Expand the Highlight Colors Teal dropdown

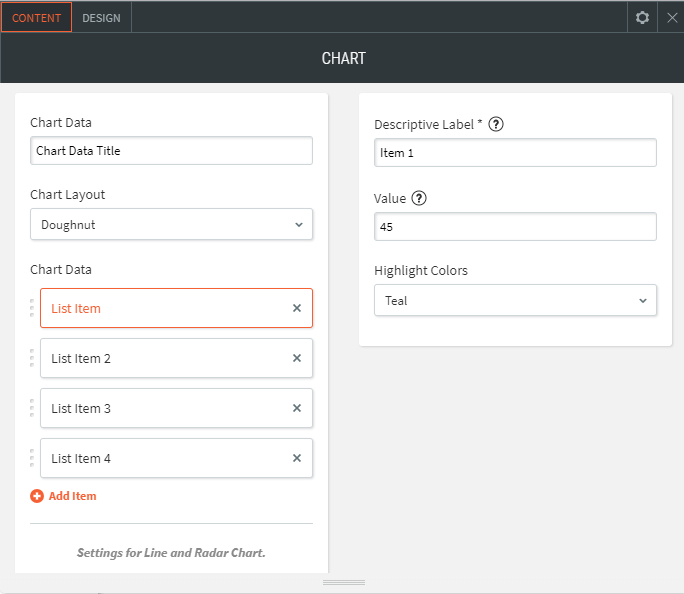[515, 300]
